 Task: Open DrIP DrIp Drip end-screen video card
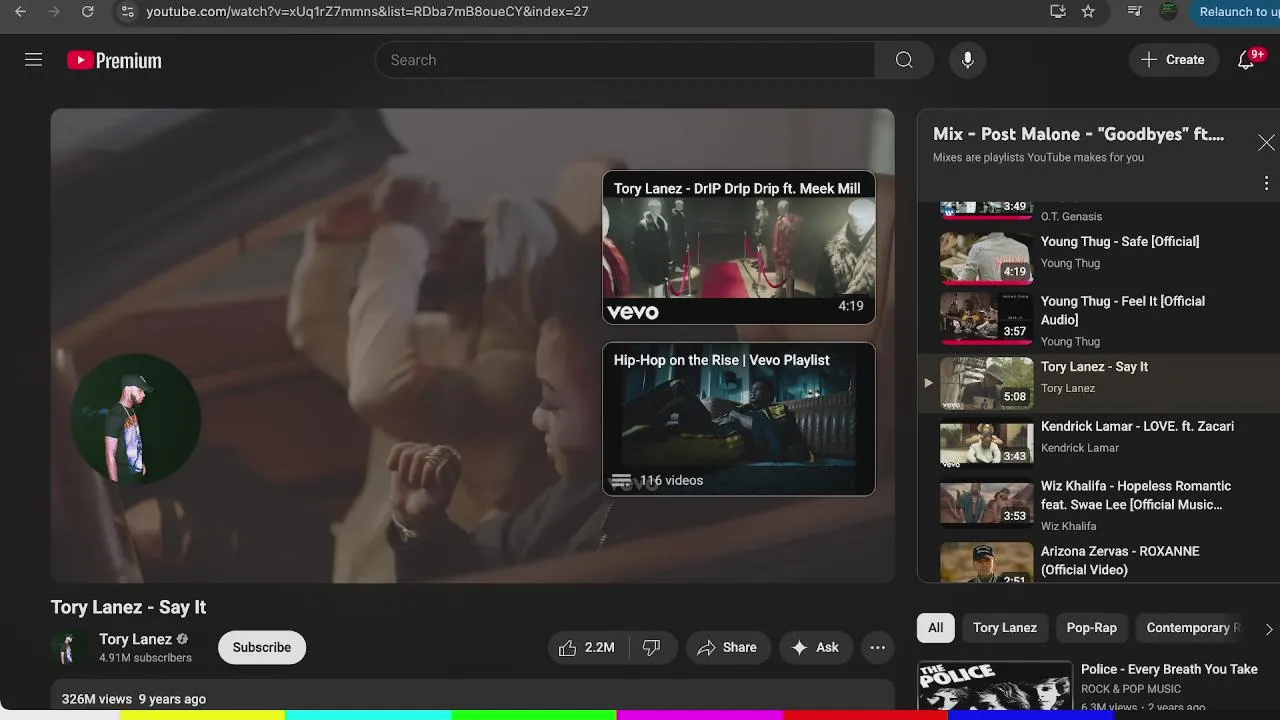pyautogui.click(x=738, y=247)
